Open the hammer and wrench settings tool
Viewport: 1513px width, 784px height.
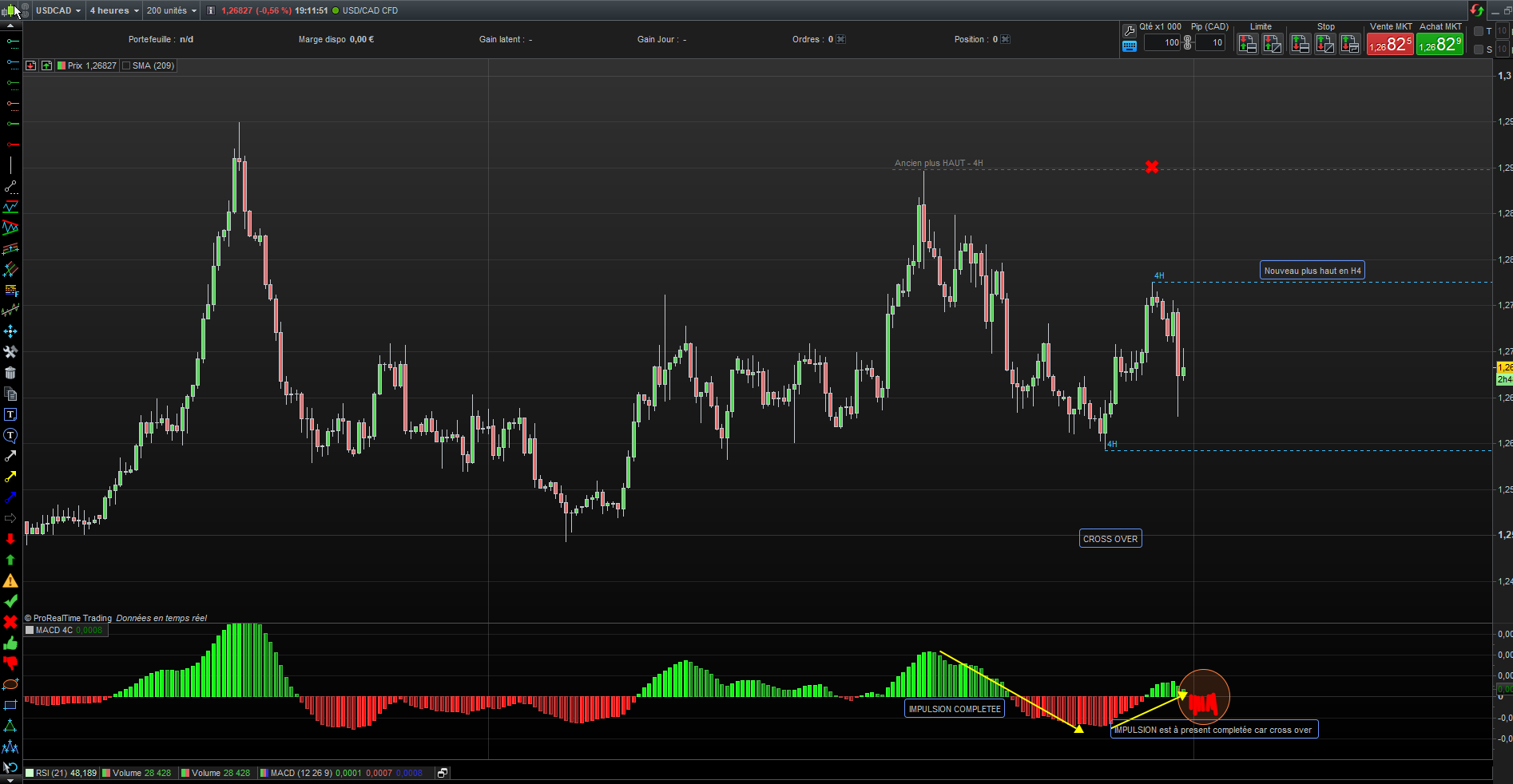point(10,352)
